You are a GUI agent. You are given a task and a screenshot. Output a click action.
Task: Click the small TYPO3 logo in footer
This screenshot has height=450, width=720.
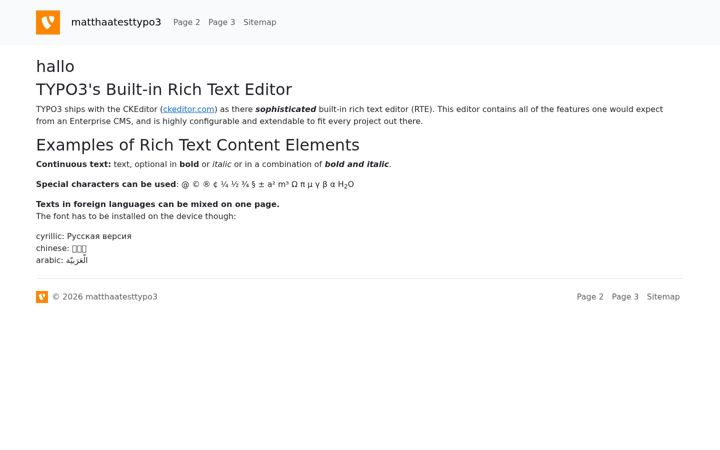(x=42, y=297)
